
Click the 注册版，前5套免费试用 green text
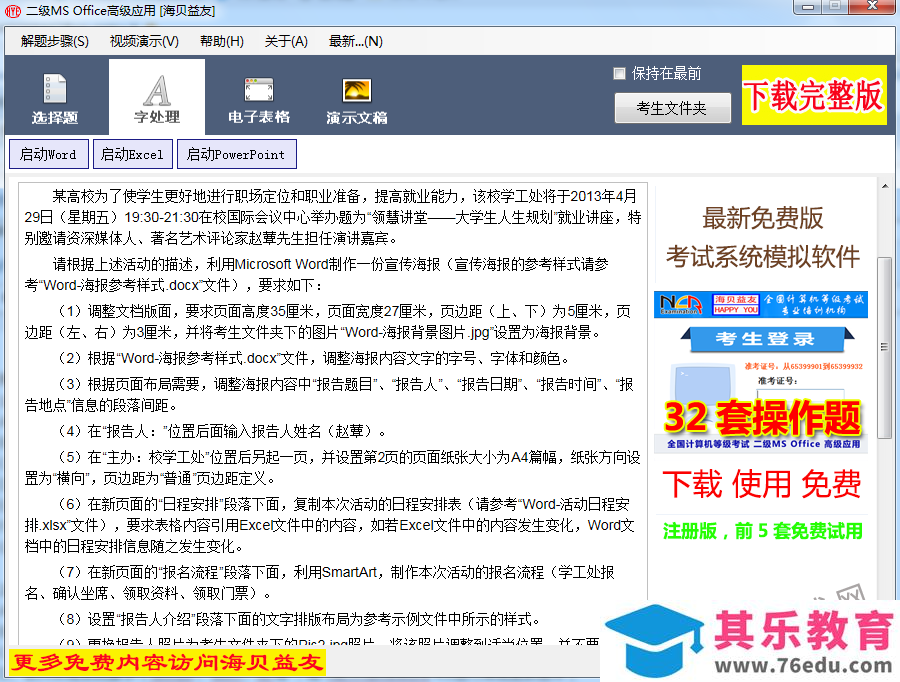(x=762, y=531)
